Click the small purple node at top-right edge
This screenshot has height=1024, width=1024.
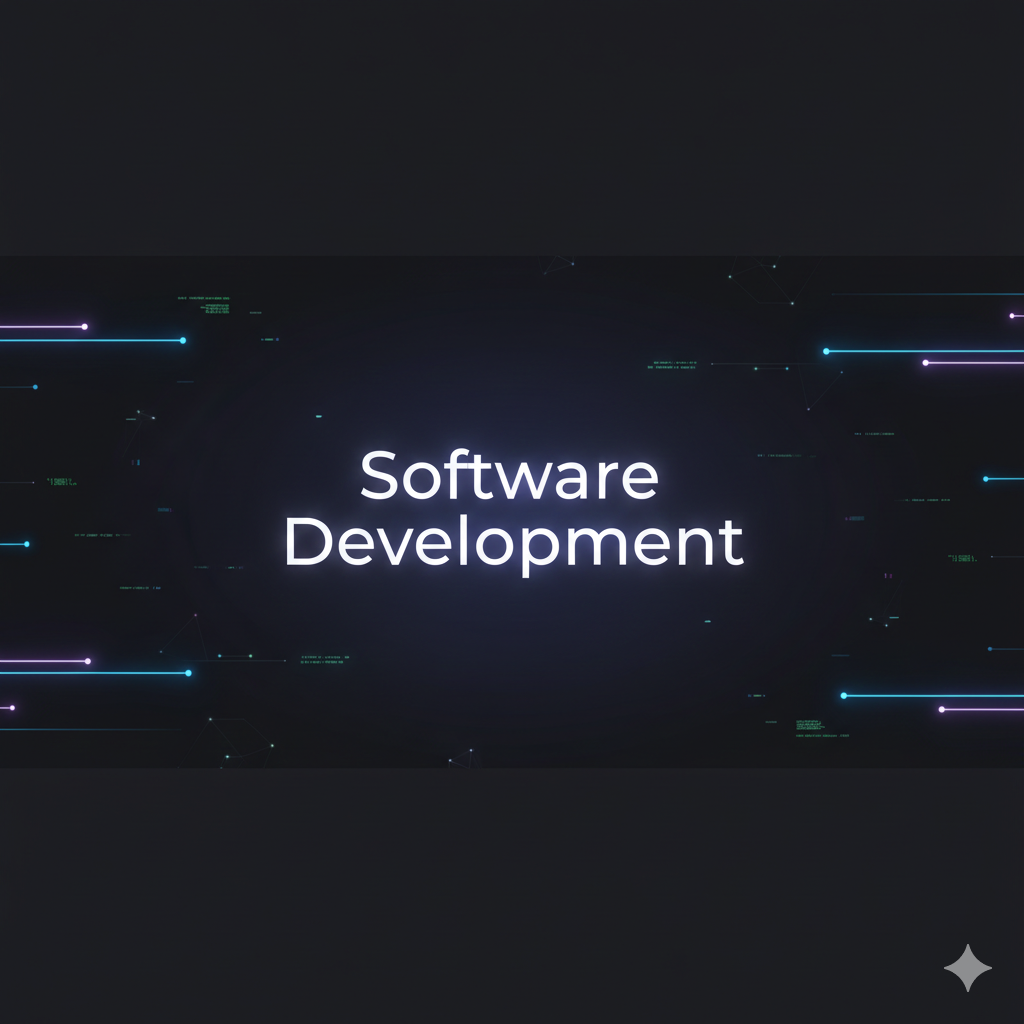[x=1012, y=315]
